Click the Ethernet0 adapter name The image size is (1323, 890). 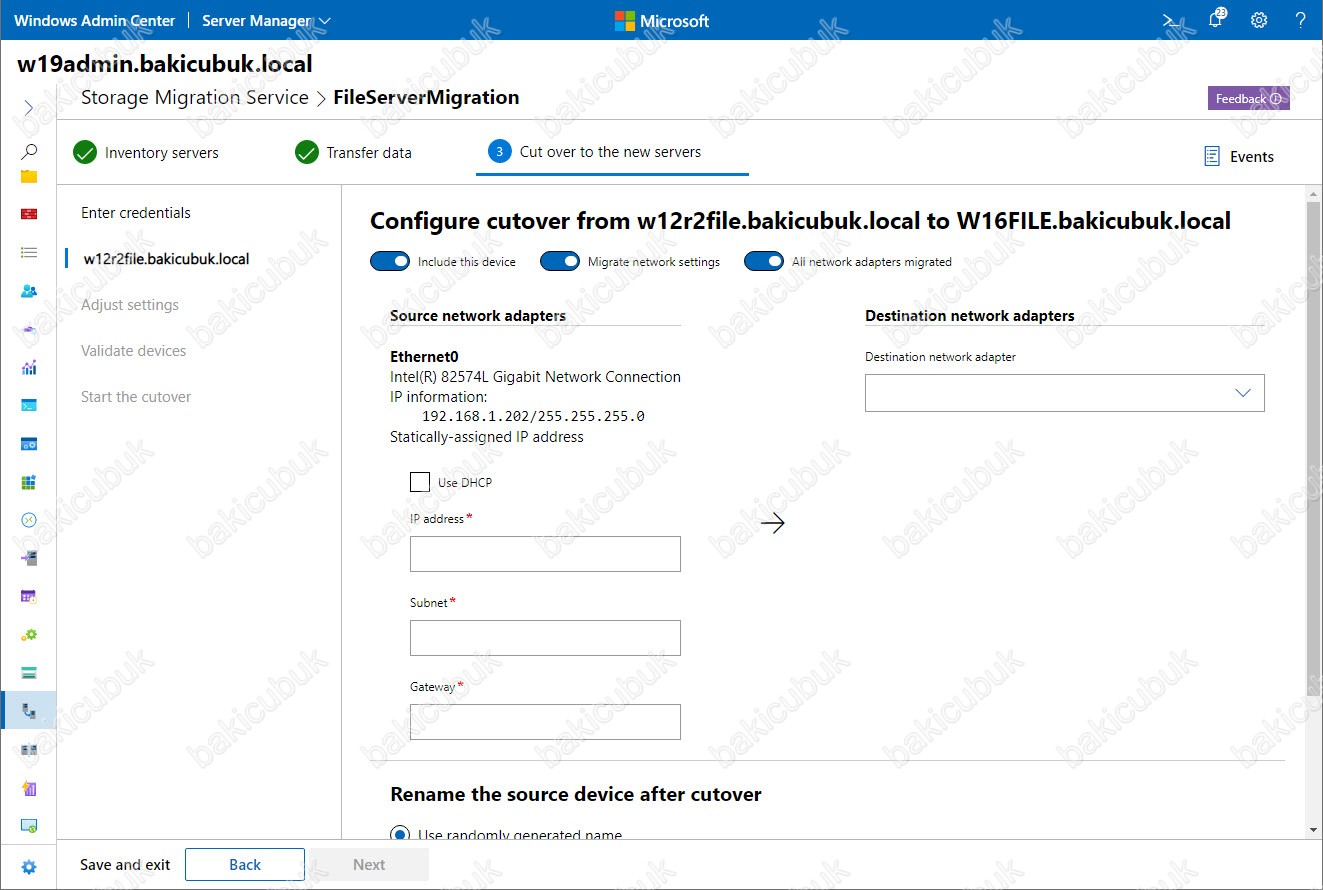(424, 357)
